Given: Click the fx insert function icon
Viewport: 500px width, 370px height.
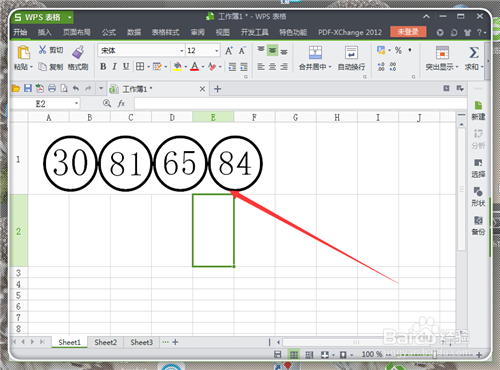Looking at the screenshot, I should pyautogui.click(x=121, y=104).
